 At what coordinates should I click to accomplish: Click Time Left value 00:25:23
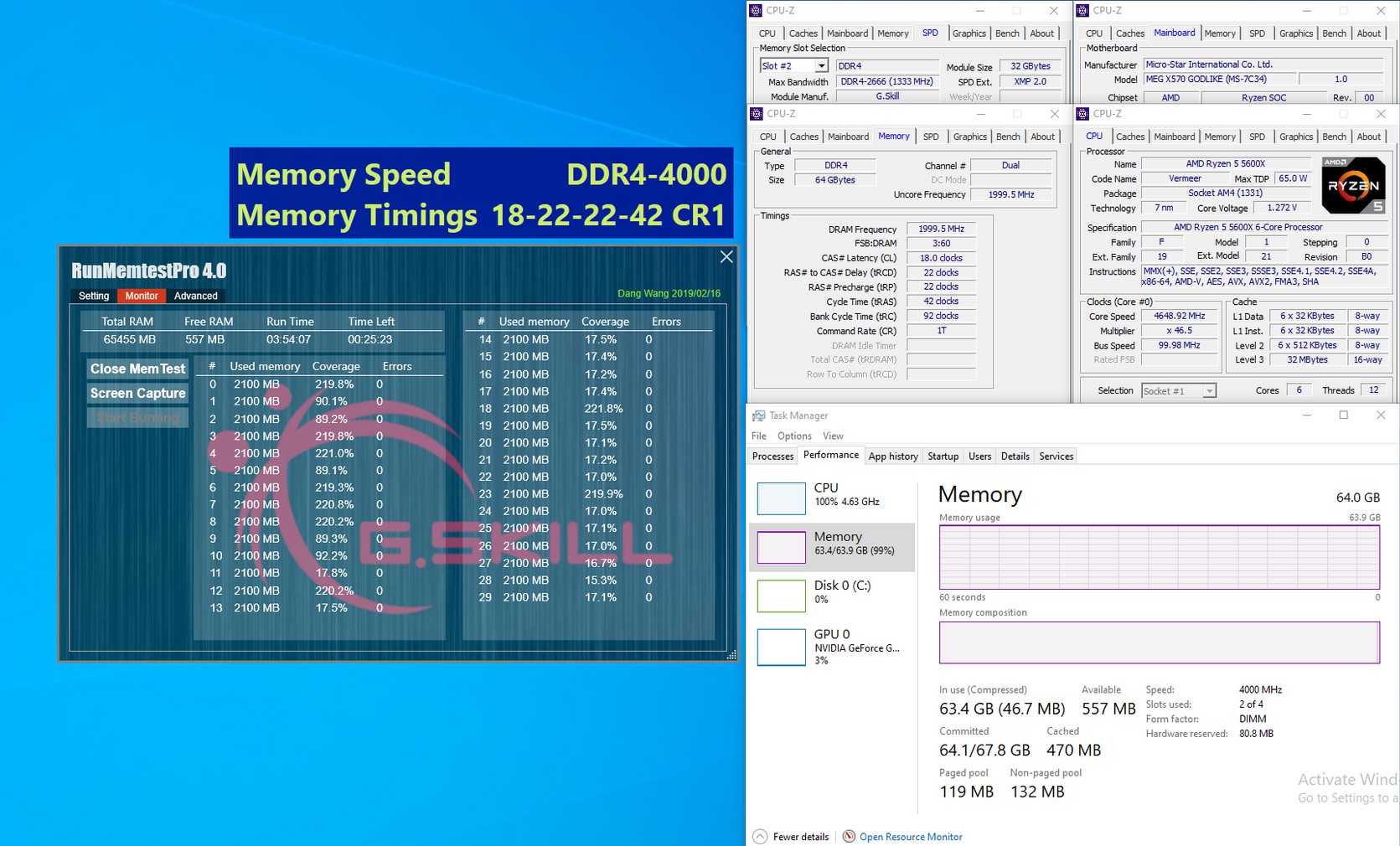point(369,339)
